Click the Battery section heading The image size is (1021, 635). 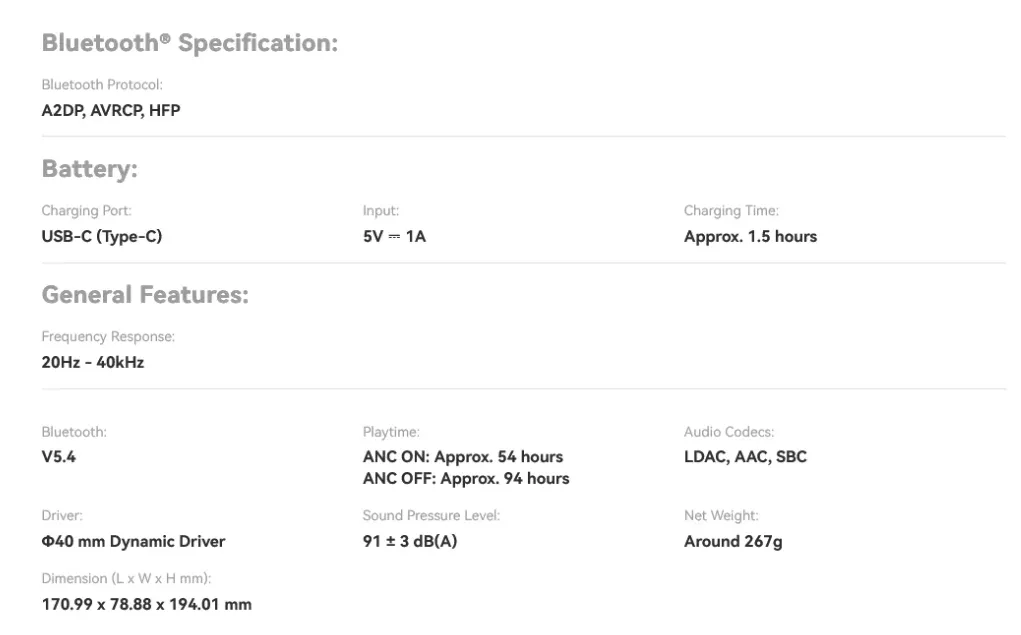click(89, 170)
